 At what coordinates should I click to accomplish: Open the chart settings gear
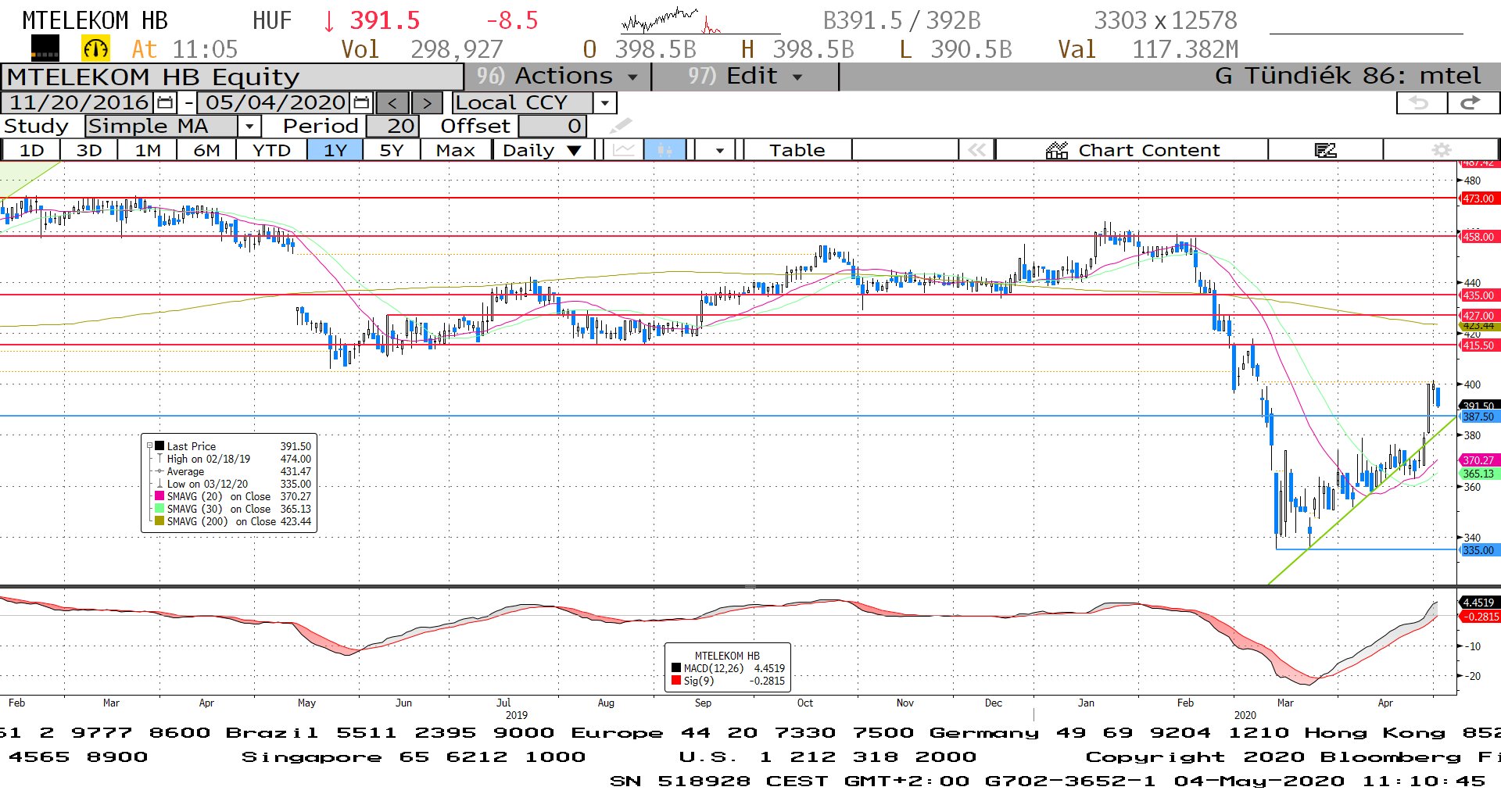(1441, 149)
